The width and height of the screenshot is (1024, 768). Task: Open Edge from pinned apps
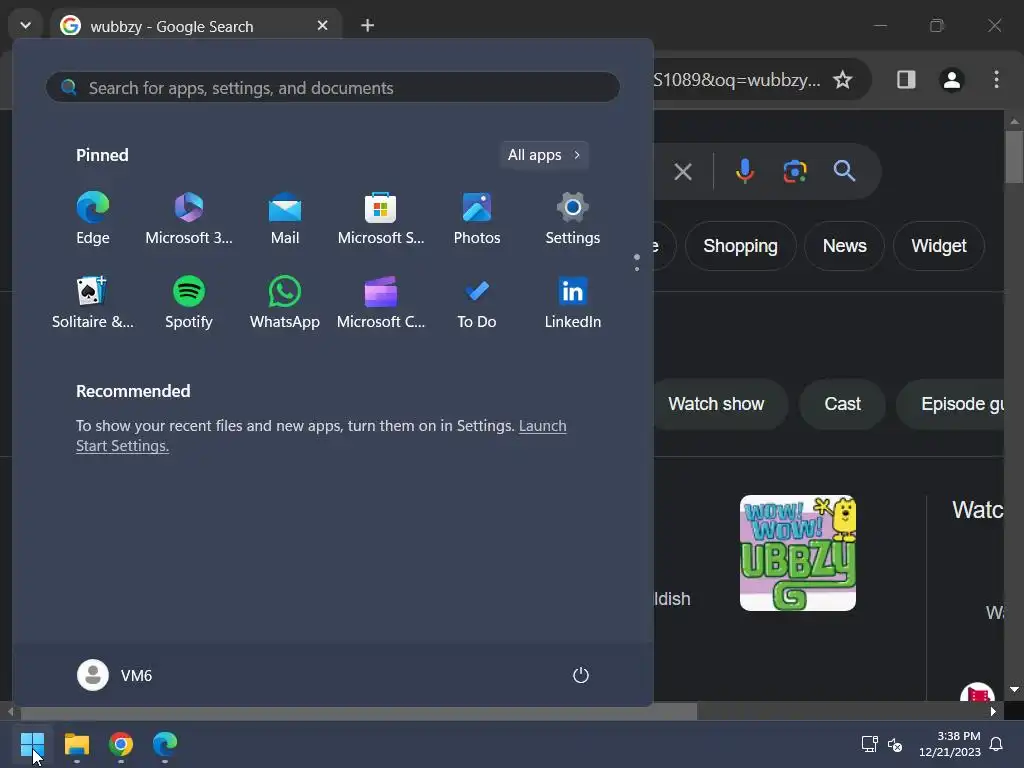click(x=93, y=218)
